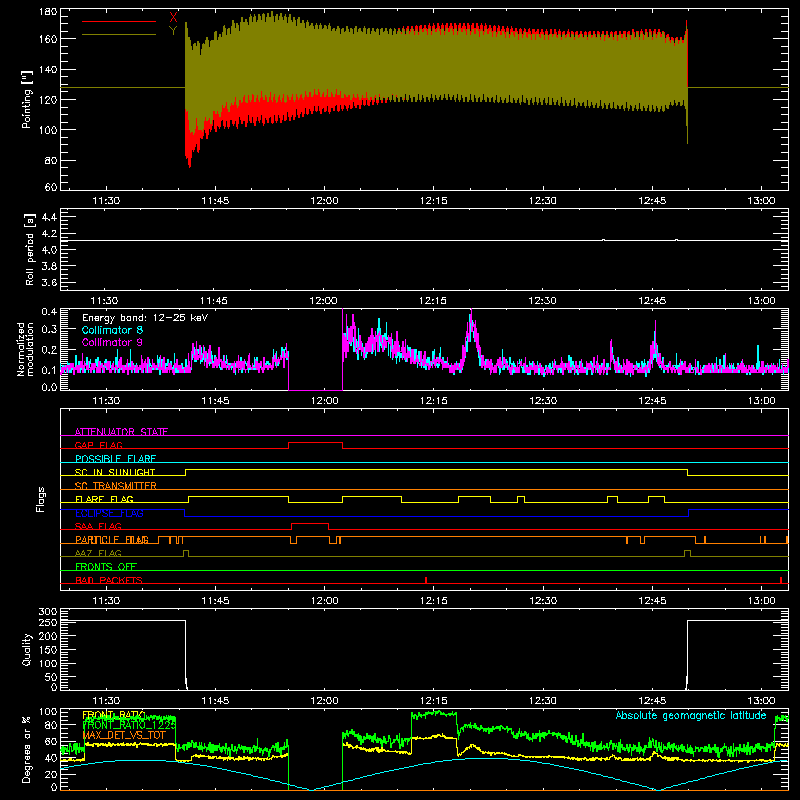
Task: Click the ECLIPSE_FLAG label
Action: click(109, 513)
